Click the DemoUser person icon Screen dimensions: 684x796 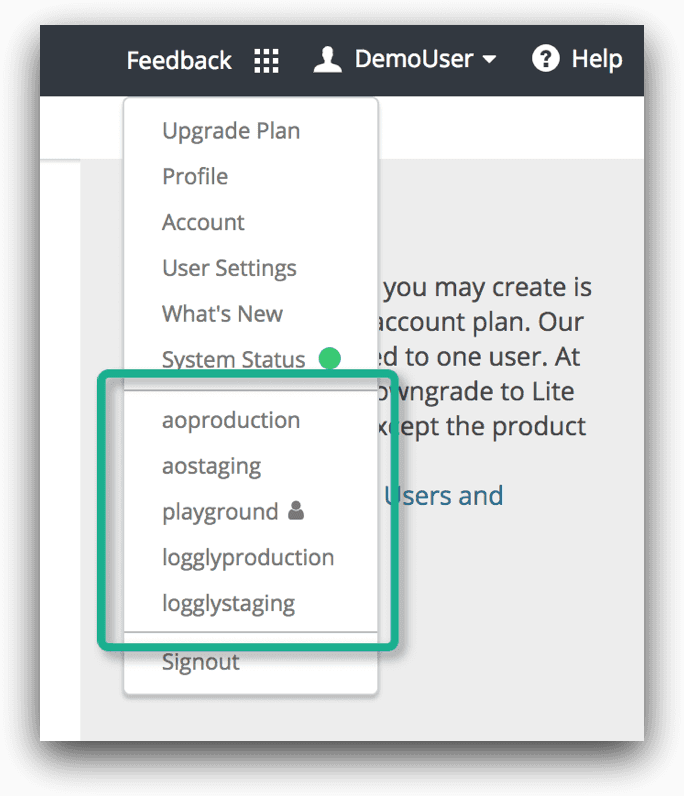[327, 59]
